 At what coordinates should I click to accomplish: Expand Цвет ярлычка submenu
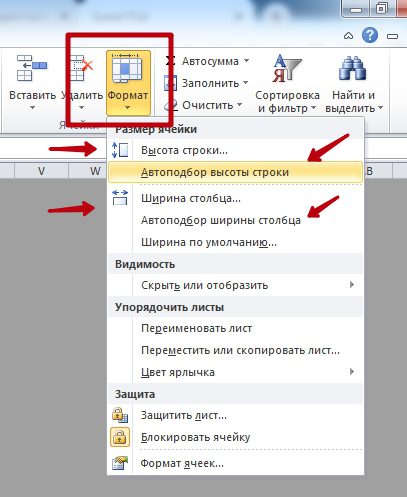click(x=235, y=372)
